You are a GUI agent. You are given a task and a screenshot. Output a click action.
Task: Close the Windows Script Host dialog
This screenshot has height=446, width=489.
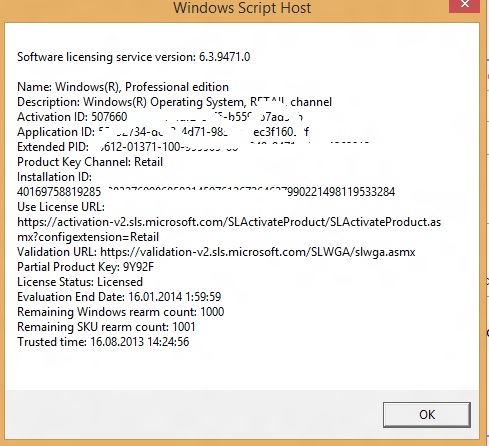pos(464,5)
